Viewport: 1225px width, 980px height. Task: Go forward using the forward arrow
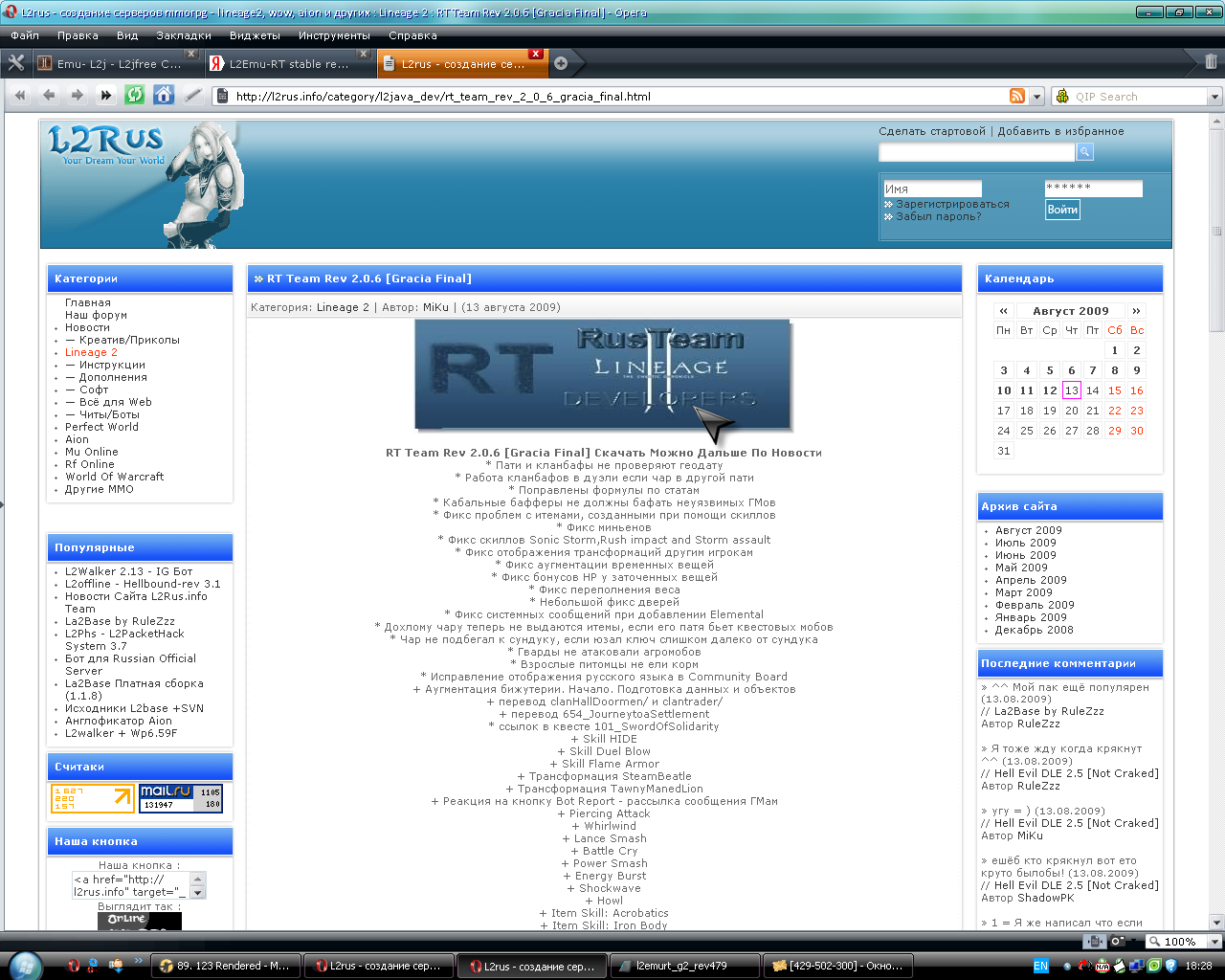[78, 96]
